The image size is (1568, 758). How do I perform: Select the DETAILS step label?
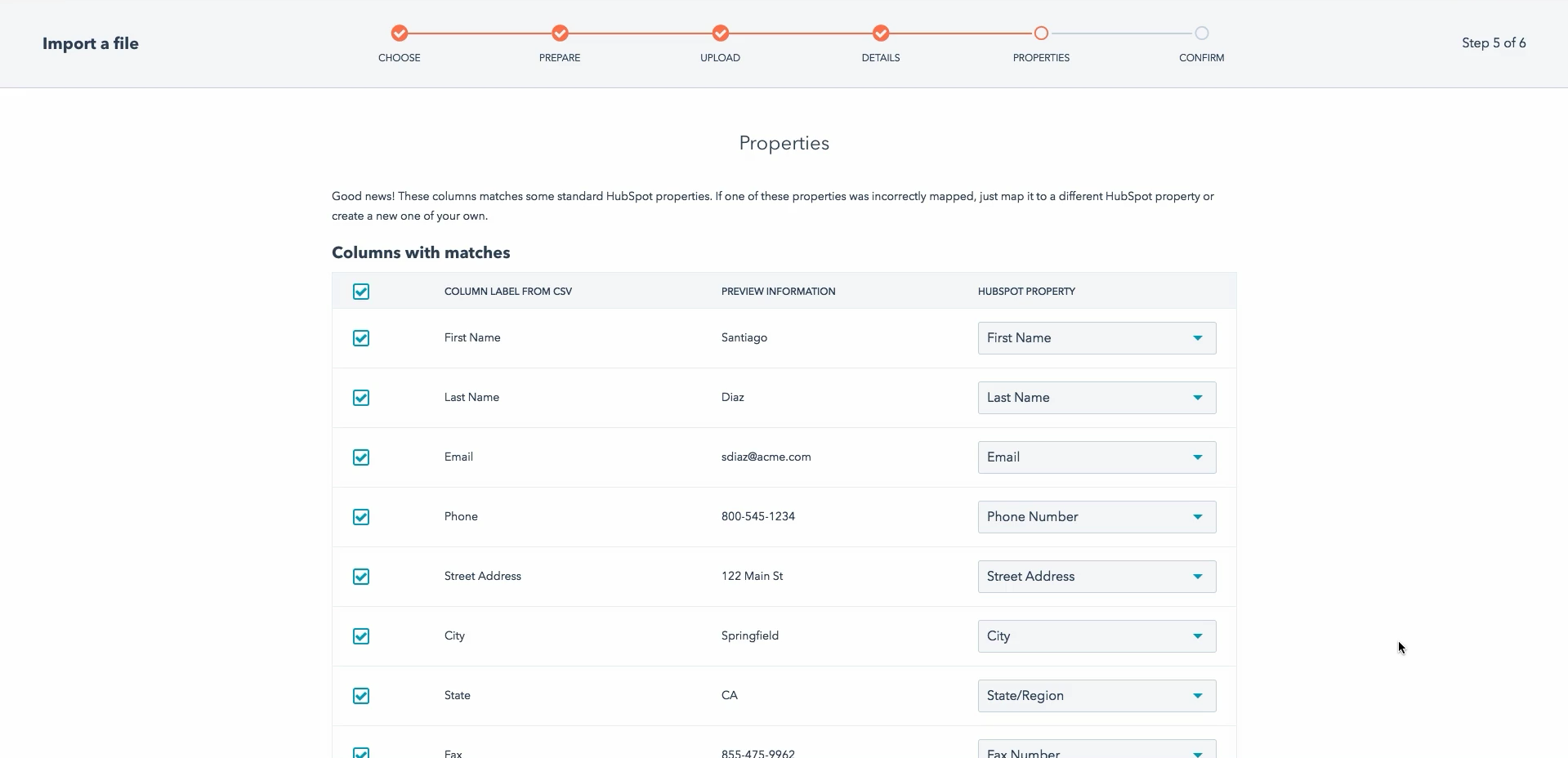coord(881,58)
